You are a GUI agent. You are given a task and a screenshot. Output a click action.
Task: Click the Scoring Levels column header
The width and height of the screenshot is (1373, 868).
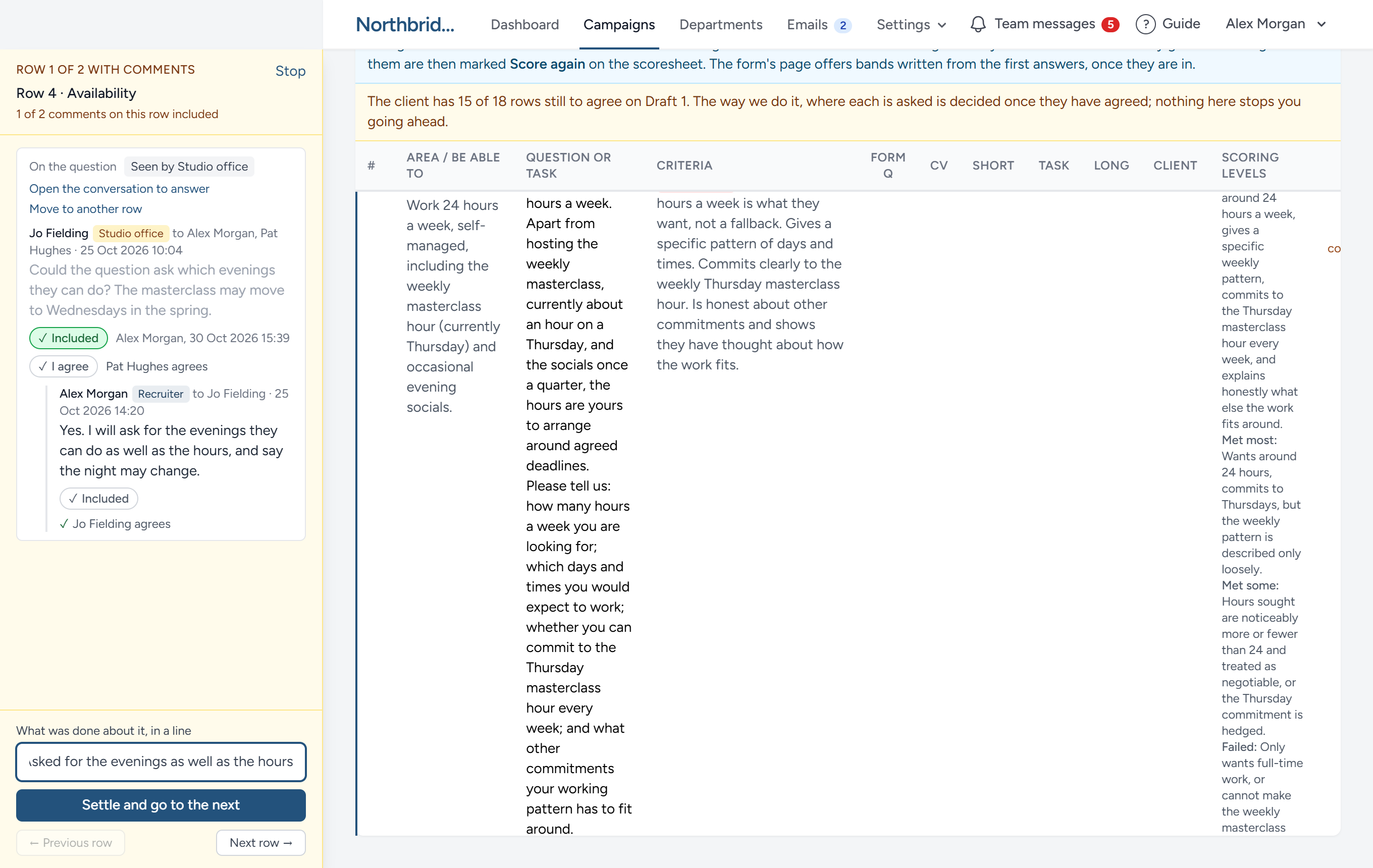click(x=1250, y=166)
